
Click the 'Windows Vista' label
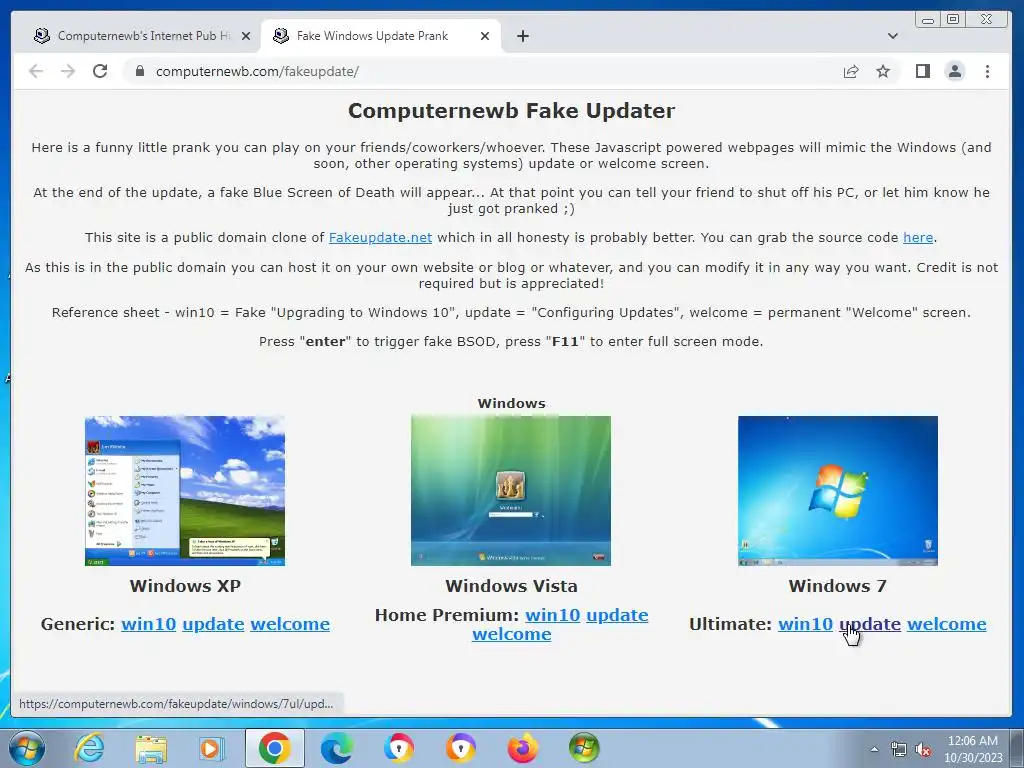click(x=511, y=586)
